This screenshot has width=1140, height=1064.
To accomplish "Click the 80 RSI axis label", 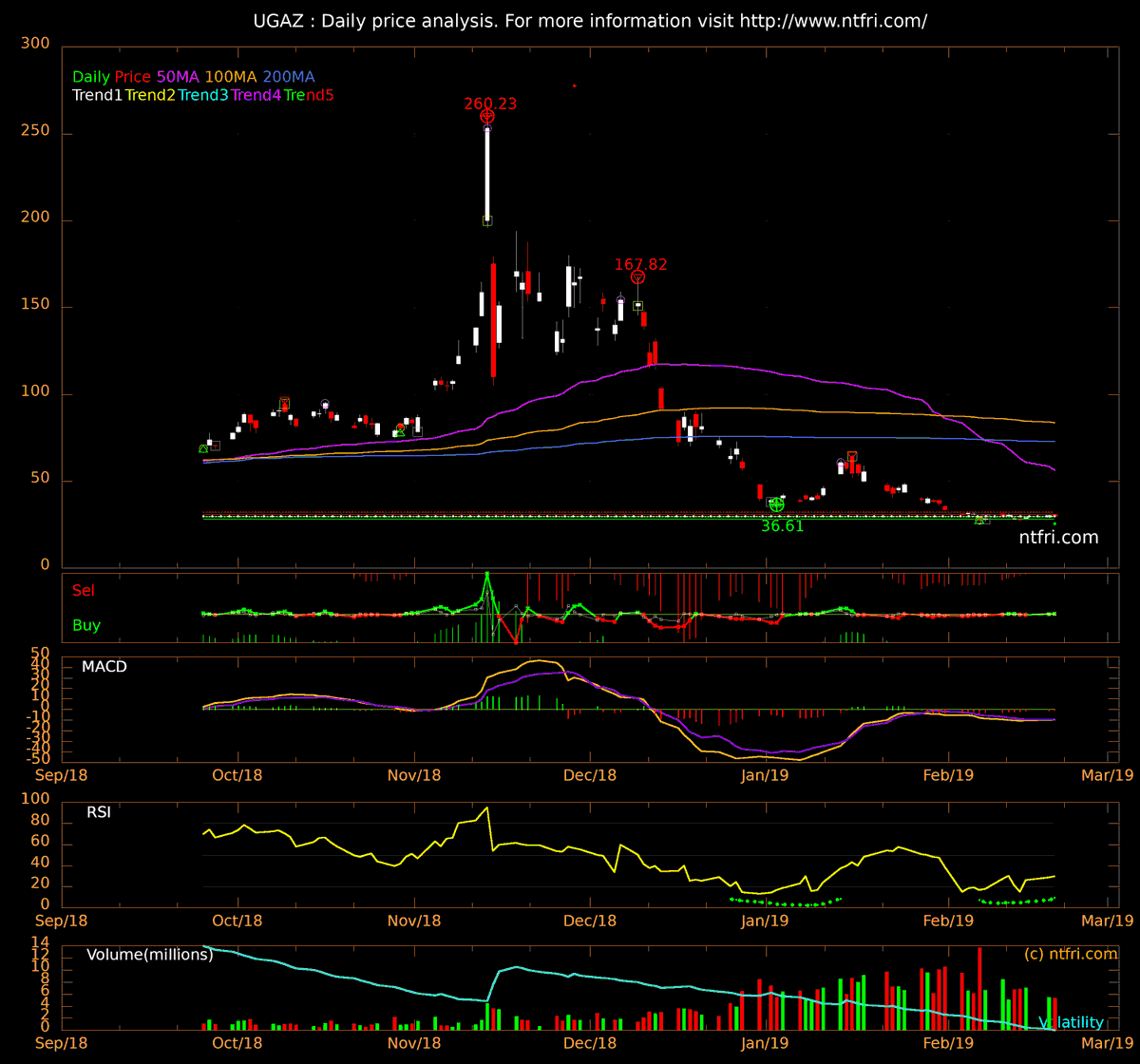I will [x=39, y=822].
